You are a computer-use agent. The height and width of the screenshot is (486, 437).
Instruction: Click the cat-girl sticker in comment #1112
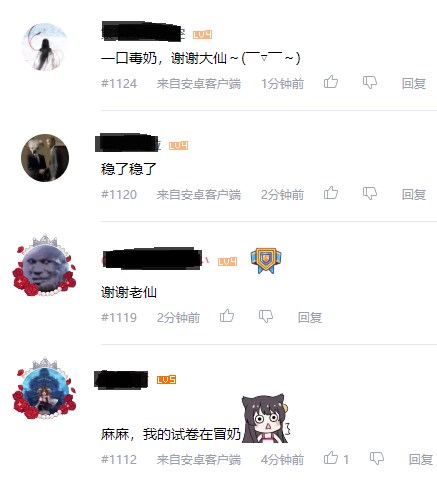pos(266,419)
